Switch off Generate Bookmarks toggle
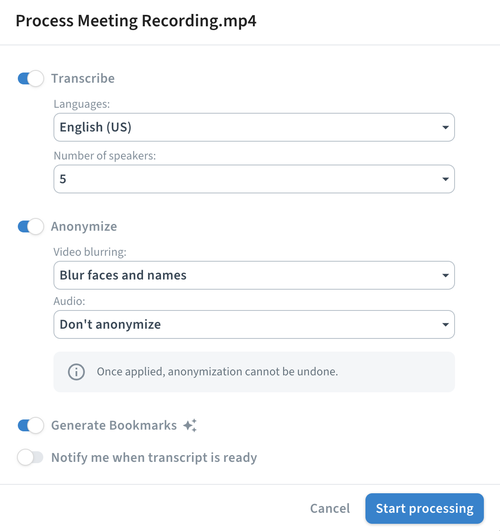The width and height of the screenshot is (500, 531). pyautogui.click(x=30, y=425)
